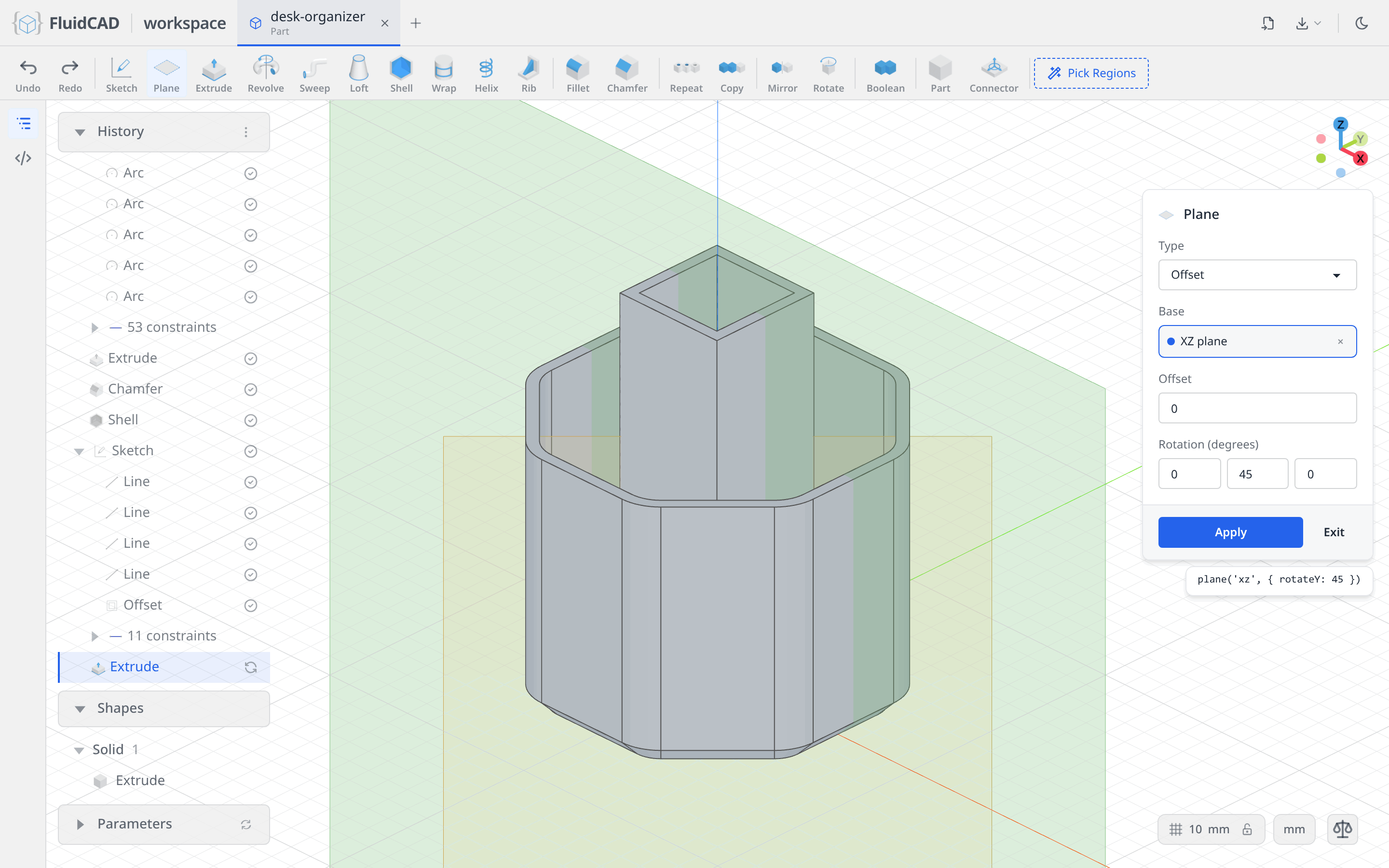Screen dimensions: 1389x868
Task: Select the Mirror tool
Action: (782, 74)
